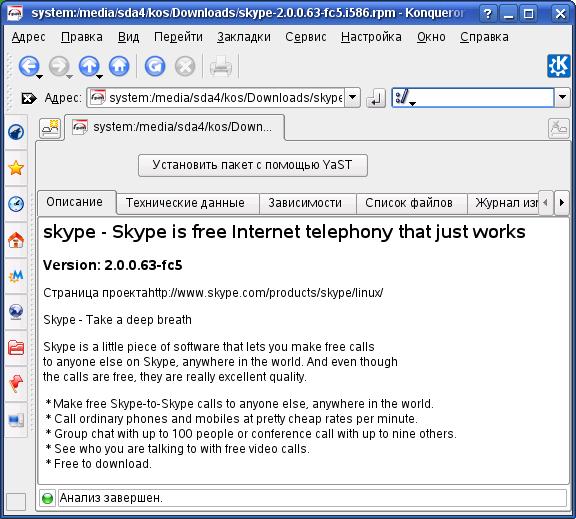Click the What's This help button in title bar
This screenshot has width=576, height=519.
(487, 14)
